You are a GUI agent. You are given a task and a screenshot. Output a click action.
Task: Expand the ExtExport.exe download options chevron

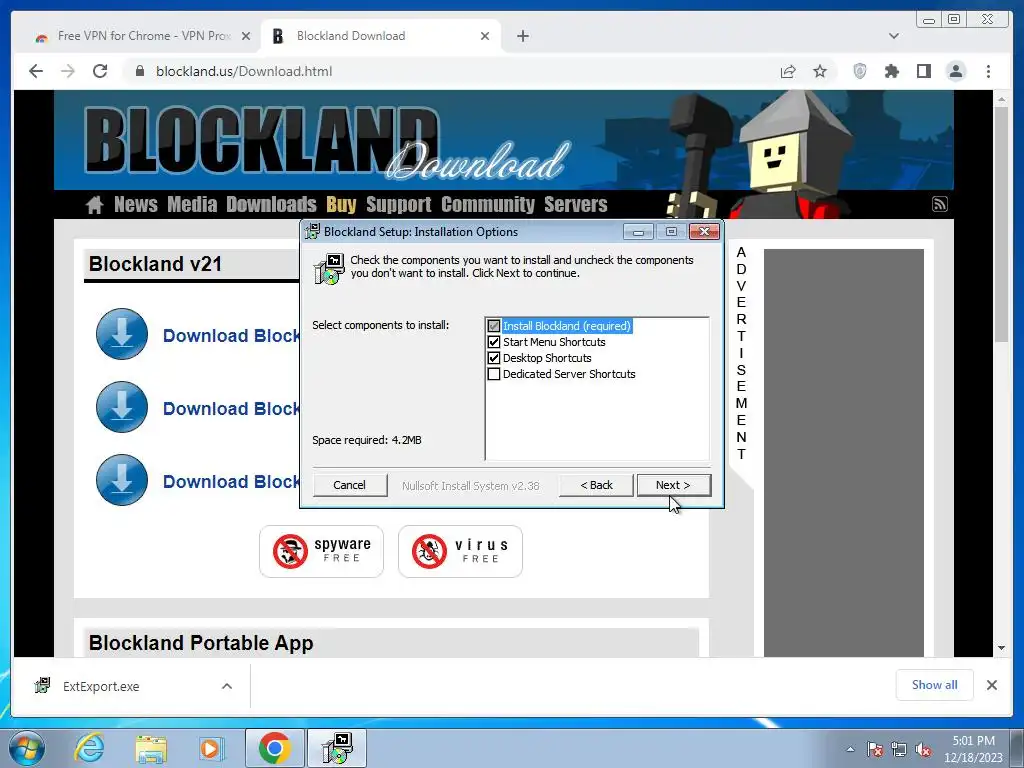pos(227,686)
